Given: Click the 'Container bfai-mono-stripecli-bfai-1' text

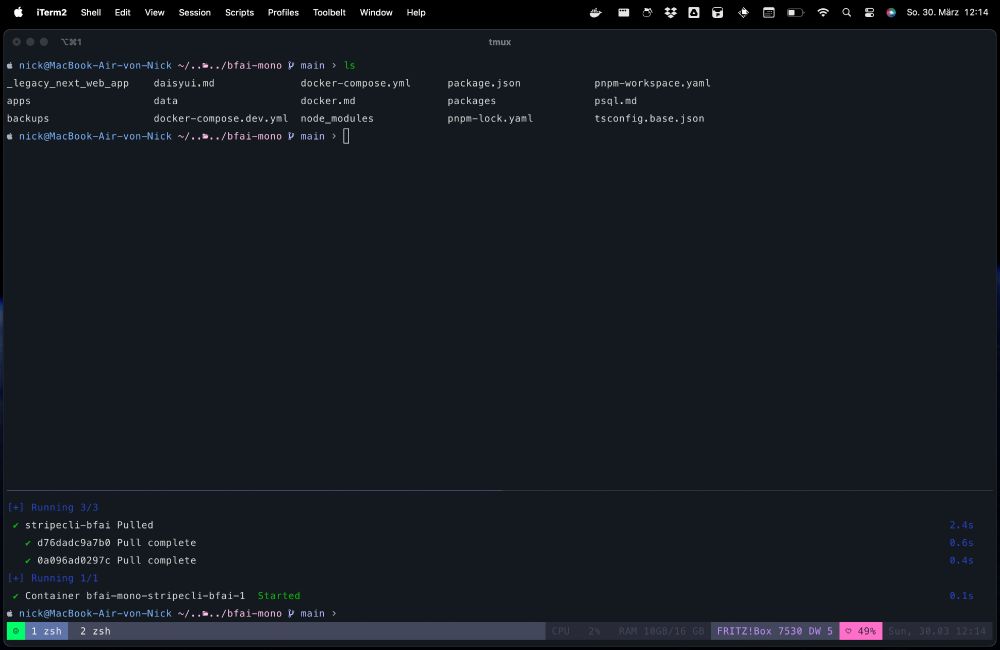Looking at the screenshot, I should point(135,596).
